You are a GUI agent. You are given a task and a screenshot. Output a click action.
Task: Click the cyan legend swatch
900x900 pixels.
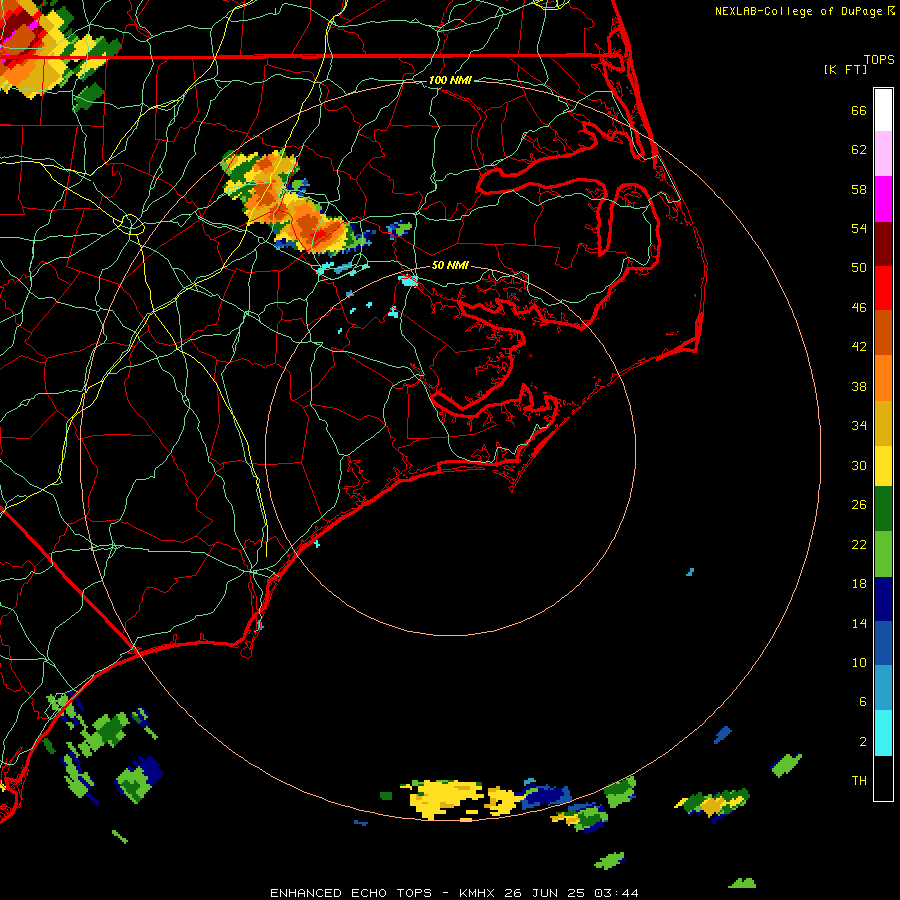883,733
